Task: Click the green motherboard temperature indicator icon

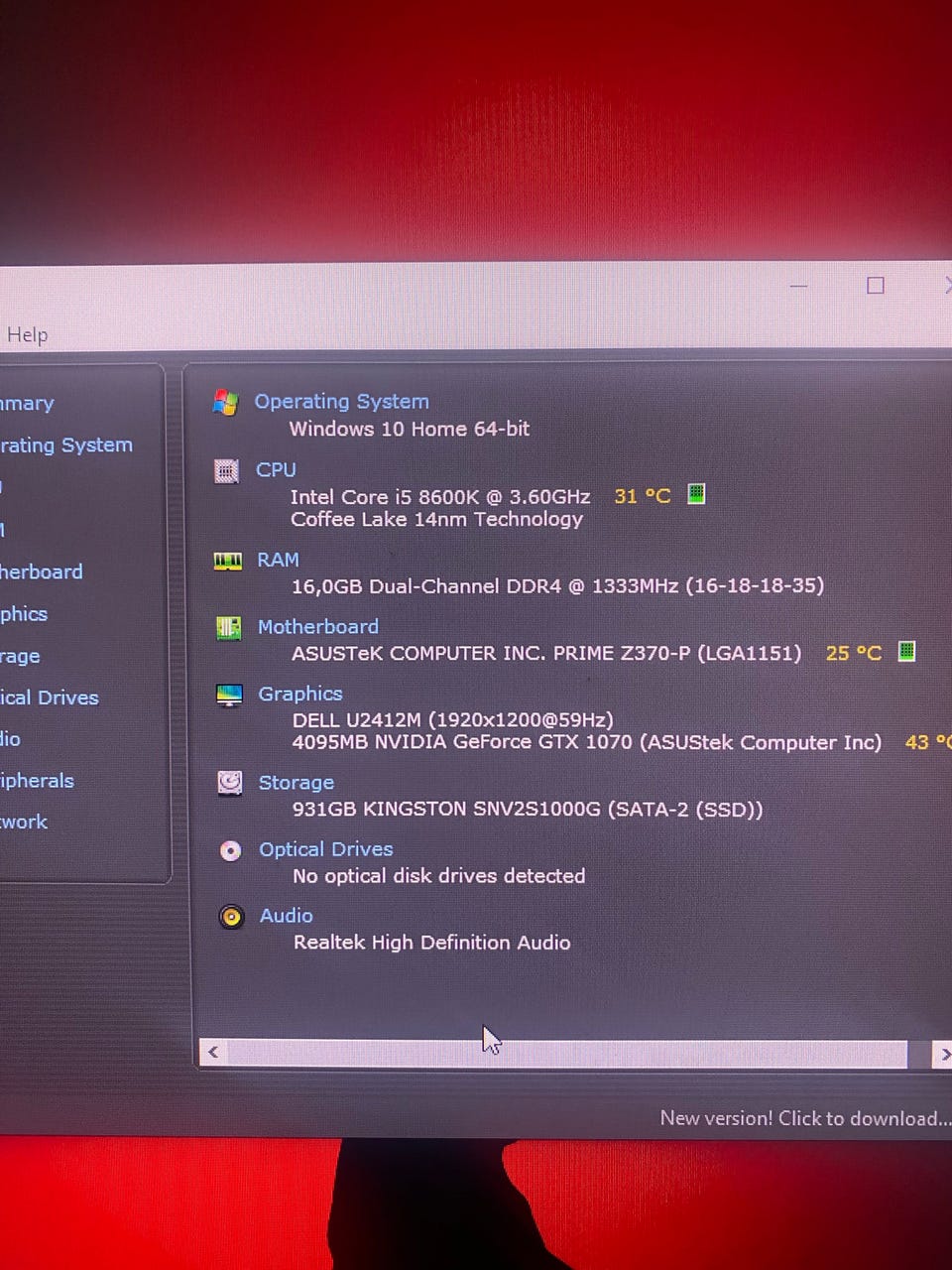Action: pyautogui.click(x=906, y=651)
